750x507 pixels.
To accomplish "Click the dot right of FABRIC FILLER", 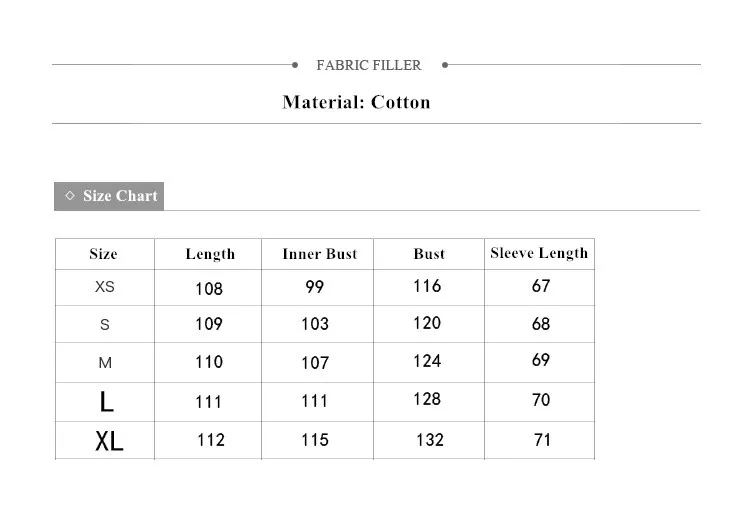I will (x=445, y=65).
